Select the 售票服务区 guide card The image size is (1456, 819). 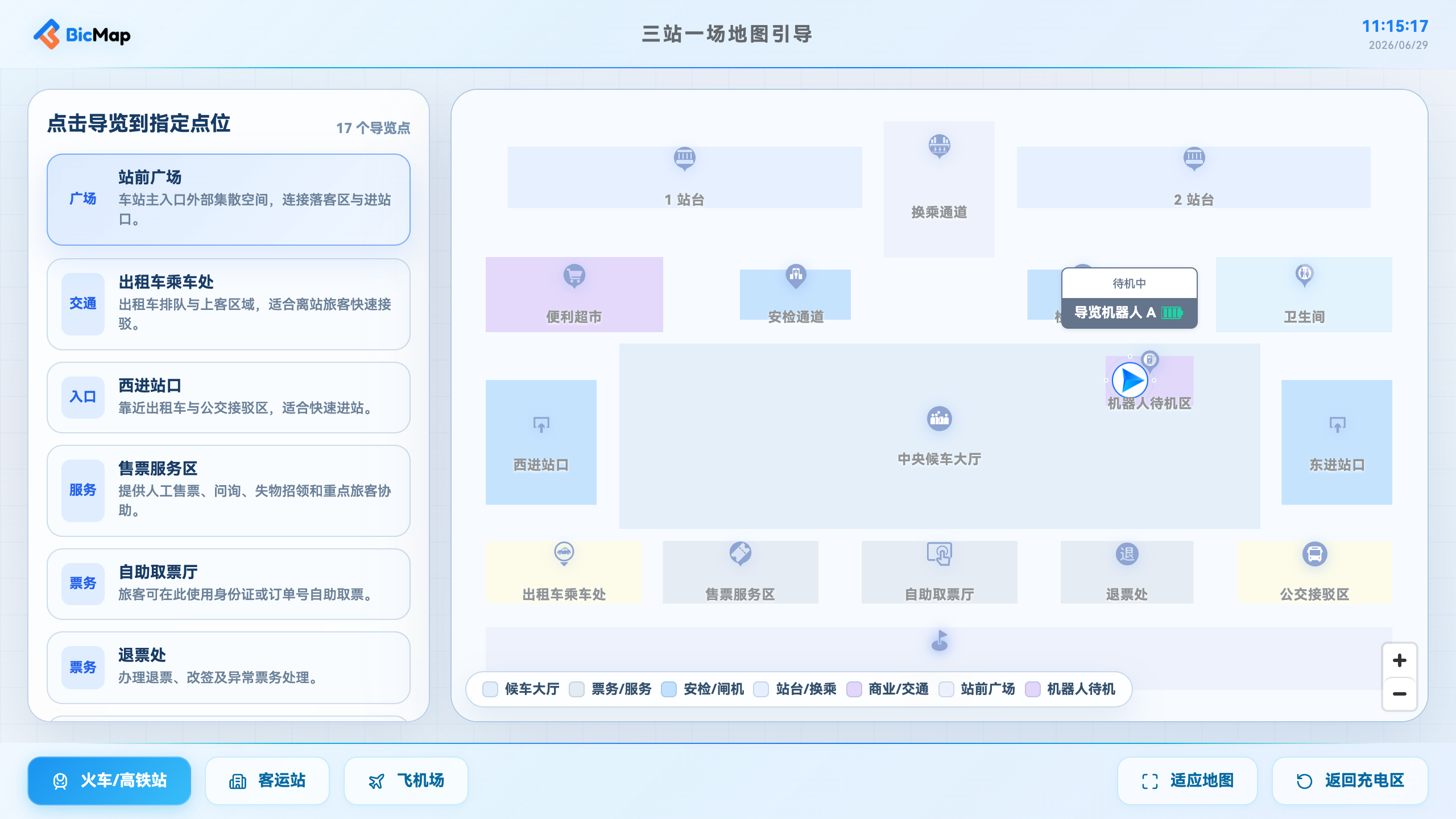229,491
